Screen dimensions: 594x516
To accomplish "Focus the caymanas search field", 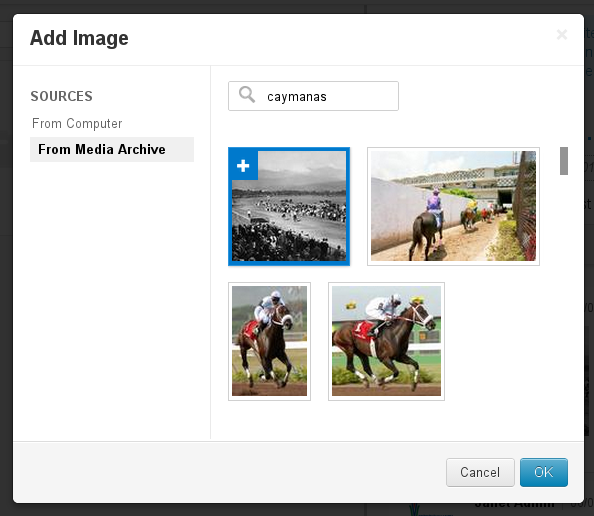I will click(313, 96).
